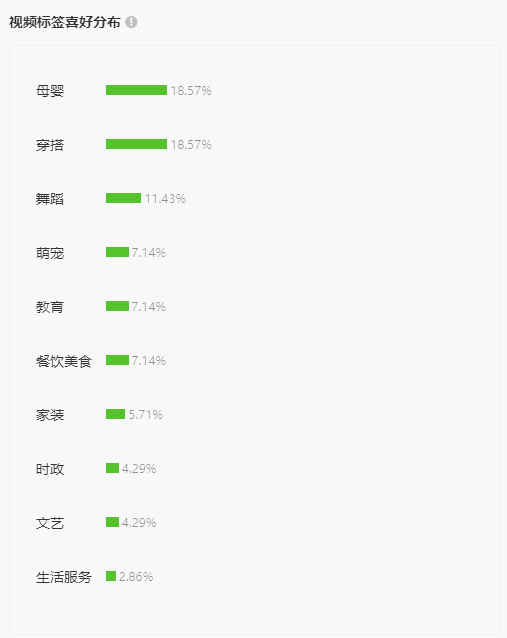Click the 11.43% value for 舞蹈
Image resolution: width=507 pixels, height=638 pixels.
click(x=165, y=199)
